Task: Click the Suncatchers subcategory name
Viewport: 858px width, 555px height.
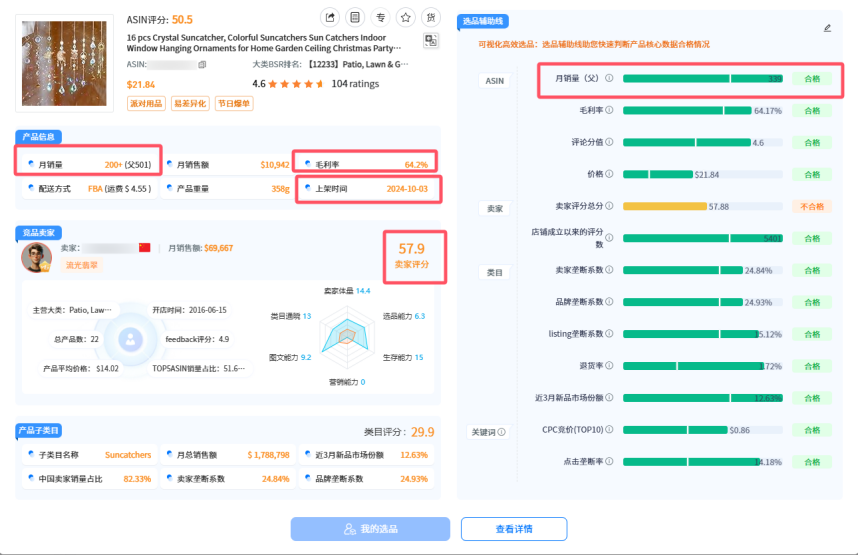Action: (x=128, y=455)
